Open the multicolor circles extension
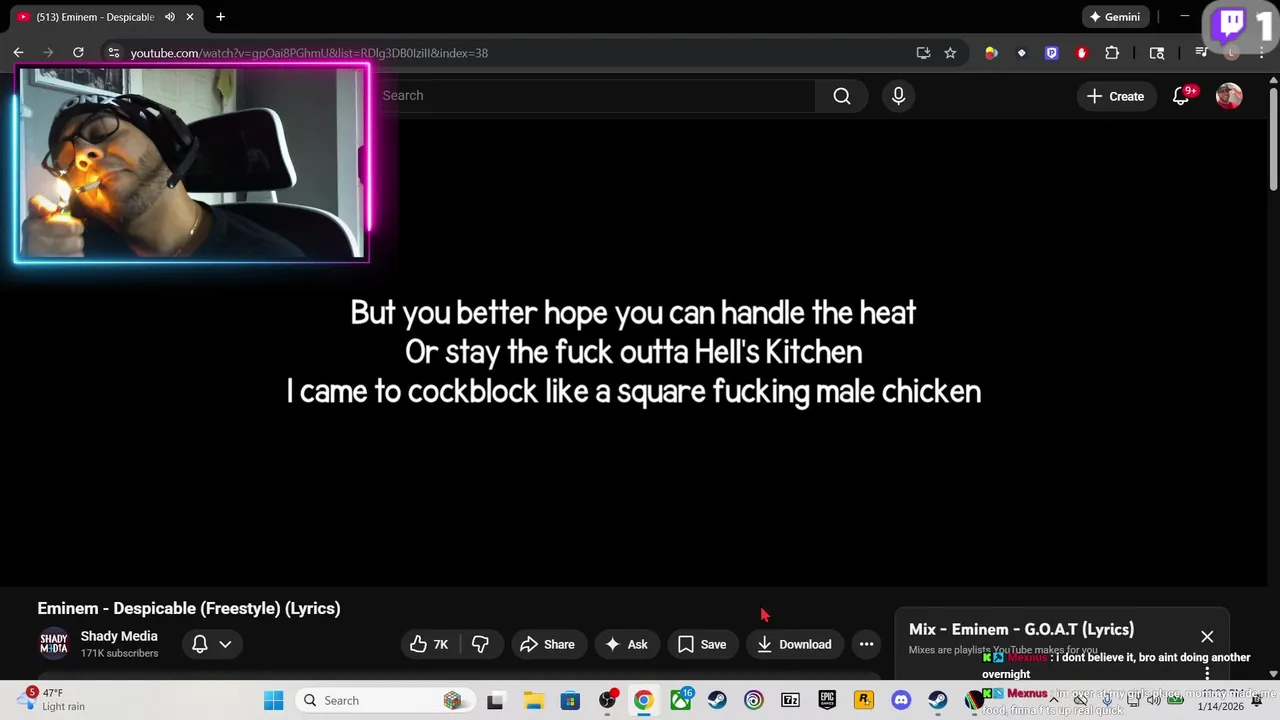 (991, 53)
